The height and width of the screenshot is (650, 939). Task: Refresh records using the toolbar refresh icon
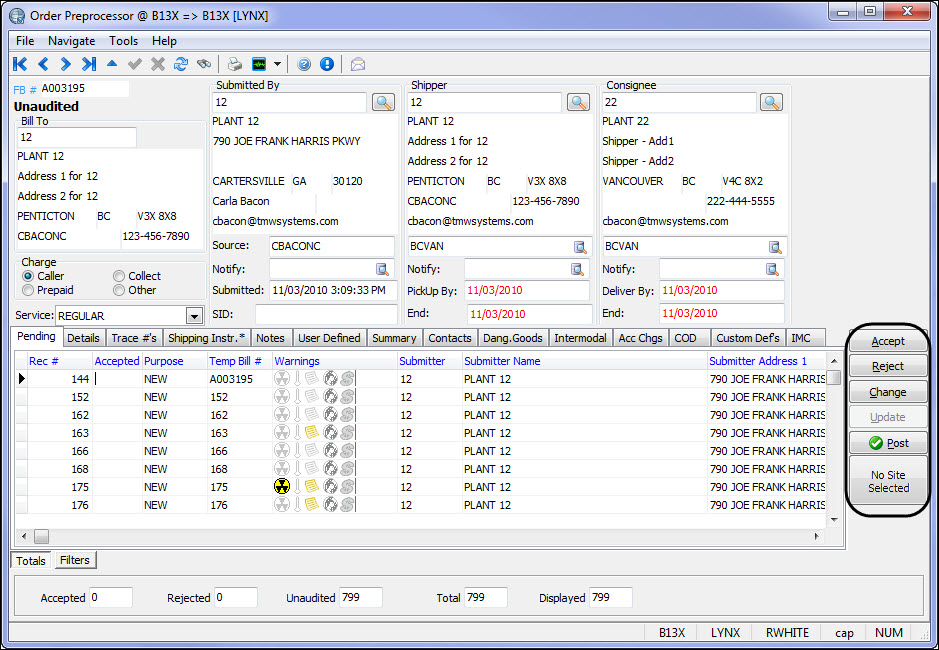click(183, 63)
